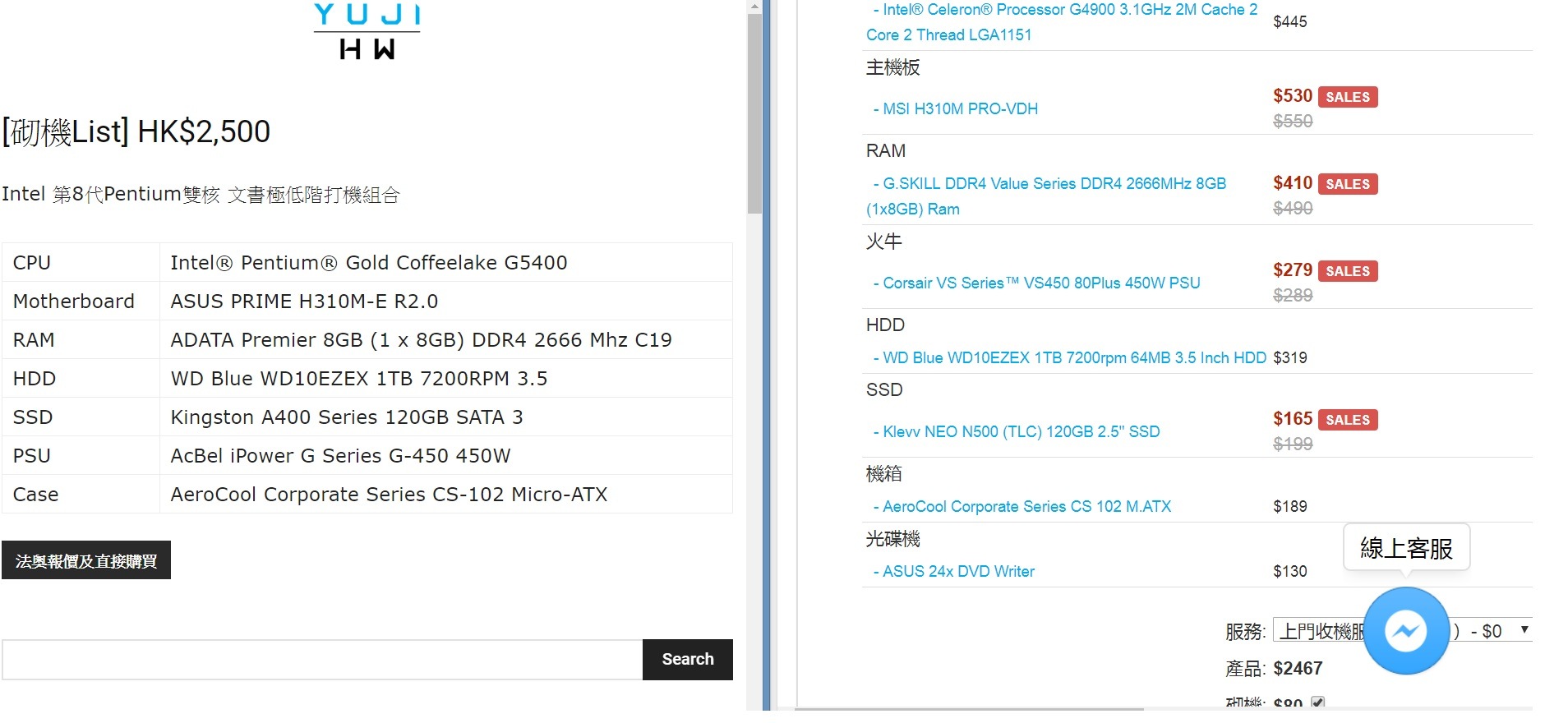Click the $319 price of WD Blue
Screen dimensions: 1568x723
(1289, 357)
